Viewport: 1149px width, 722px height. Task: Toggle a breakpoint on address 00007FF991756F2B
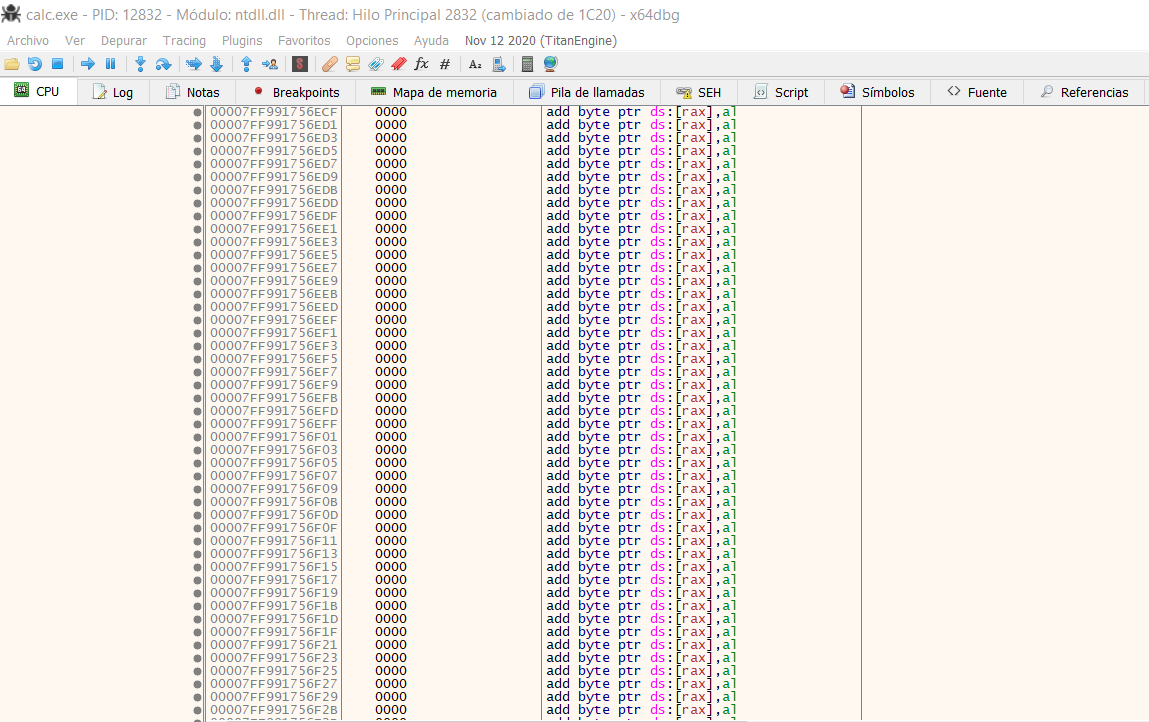click(196, 709)
